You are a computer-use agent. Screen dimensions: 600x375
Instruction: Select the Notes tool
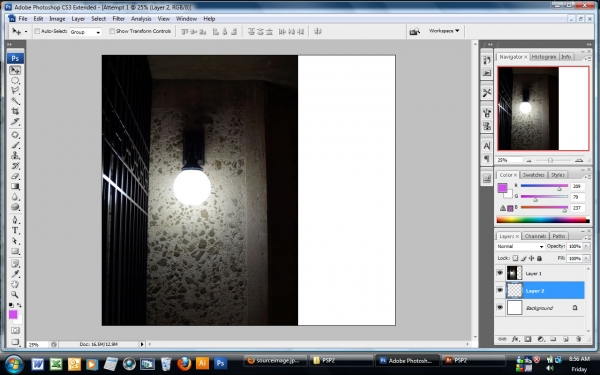point(15,264)
